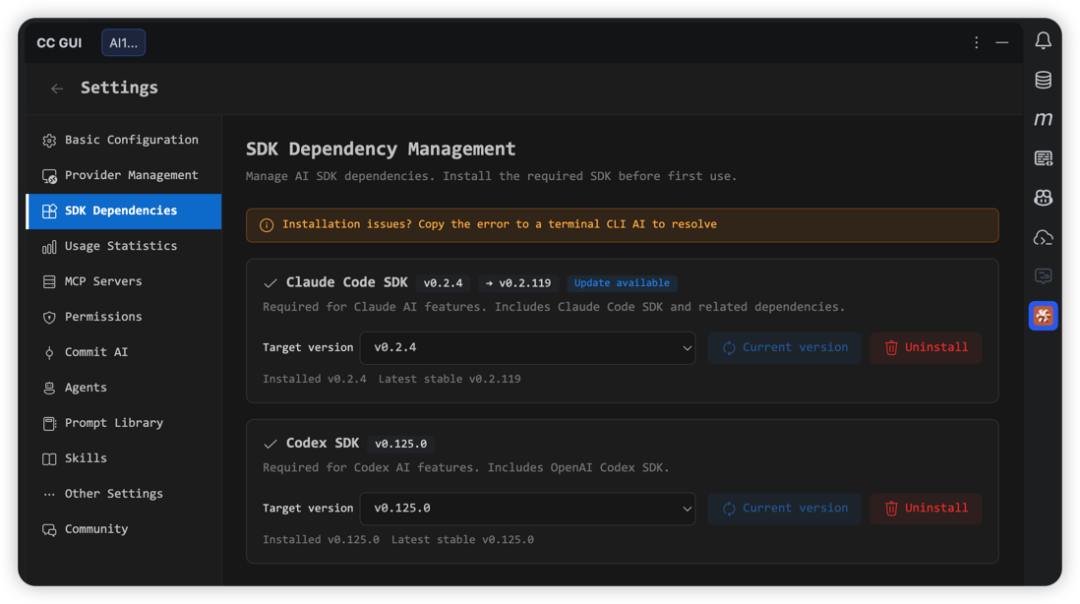1080x604 pixels.
Task: Click the v0.125.0 badge beside Codex SDK
Action: (x=401, y=444)
